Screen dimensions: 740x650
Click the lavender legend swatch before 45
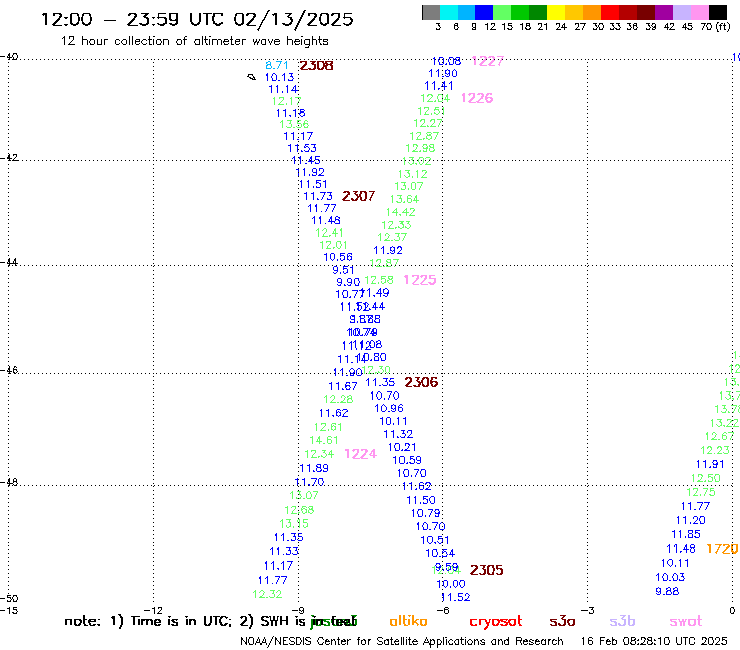(681, 13)
